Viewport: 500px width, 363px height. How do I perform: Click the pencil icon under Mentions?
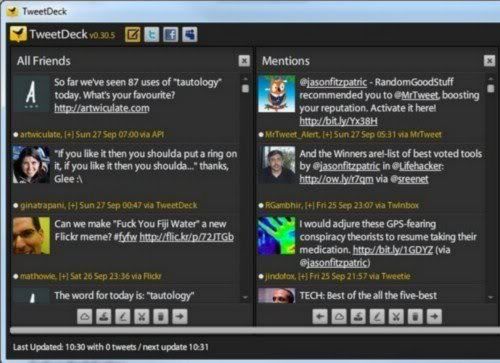tap(377, 316)
